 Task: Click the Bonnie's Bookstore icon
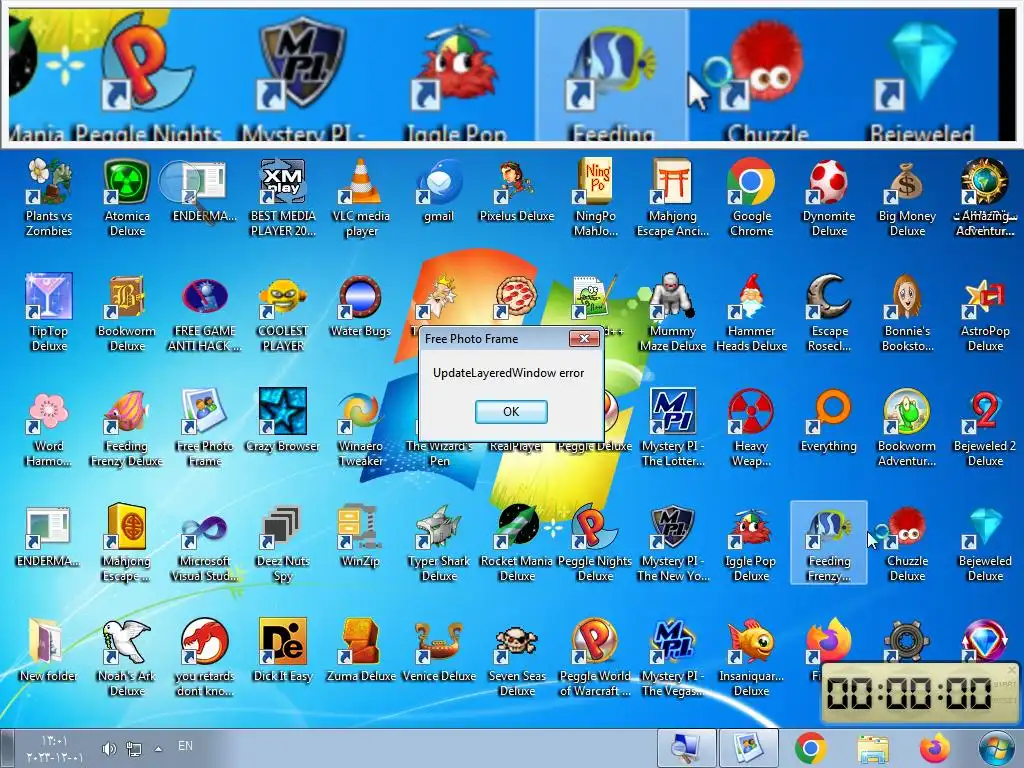coord(907,313)
